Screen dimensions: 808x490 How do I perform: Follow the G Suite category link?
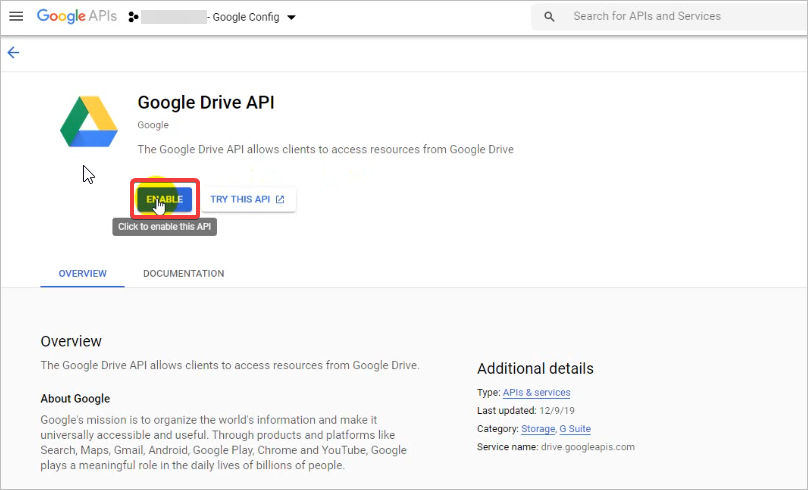click(575, 429)
